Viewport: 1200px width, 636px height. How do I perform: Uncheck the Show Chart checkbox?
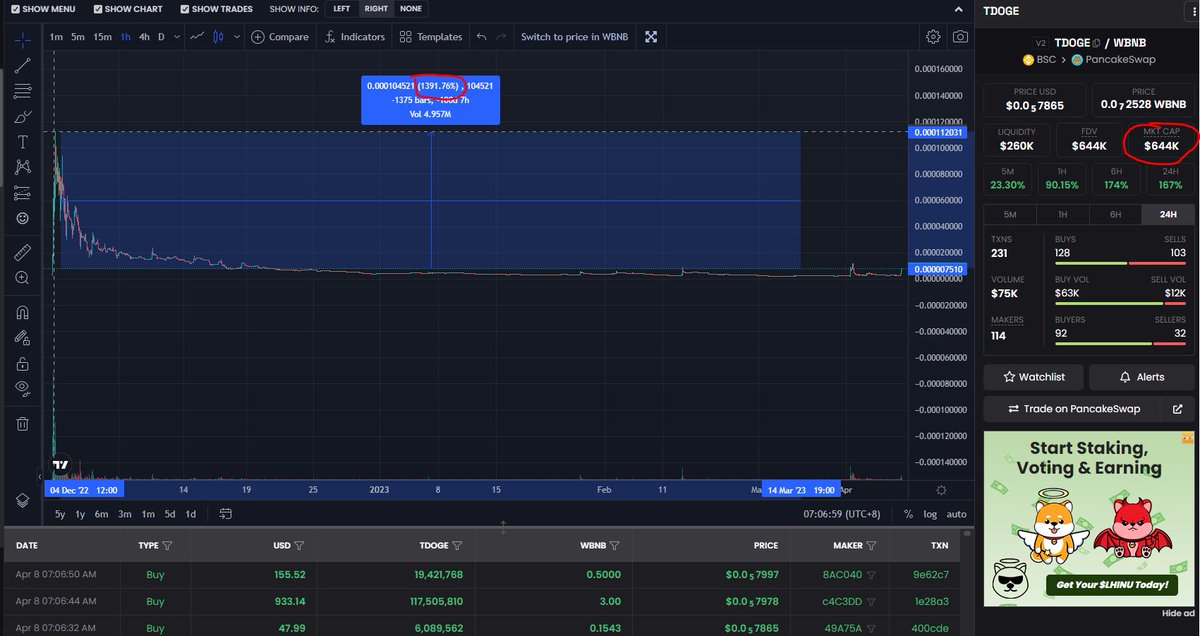click(98, 9)
